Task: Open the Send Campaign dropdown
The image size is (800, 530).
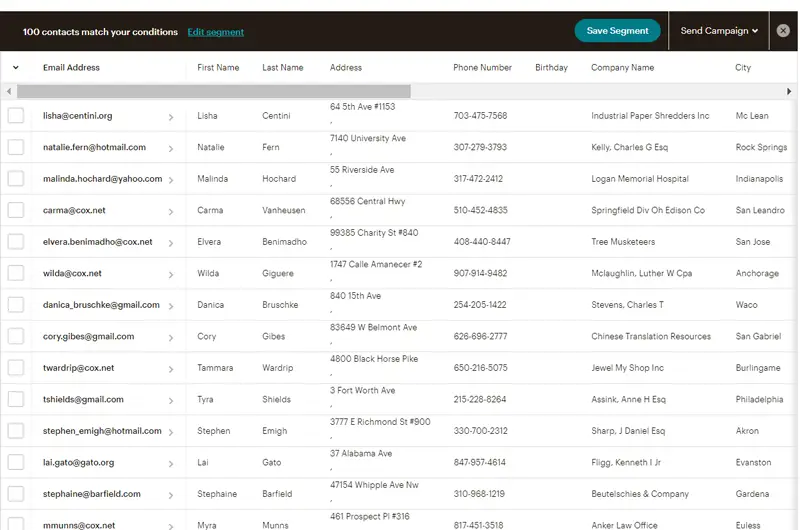Action: [719, 31]
